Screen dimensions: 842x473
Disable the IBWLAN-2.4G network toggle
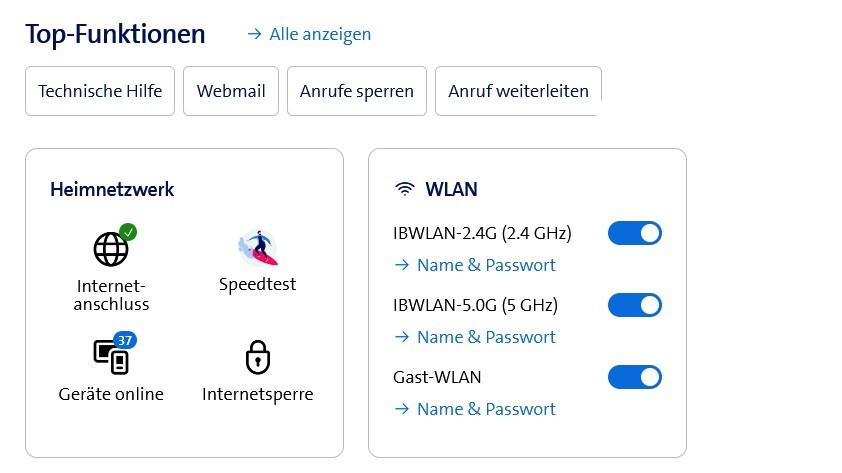635,233
